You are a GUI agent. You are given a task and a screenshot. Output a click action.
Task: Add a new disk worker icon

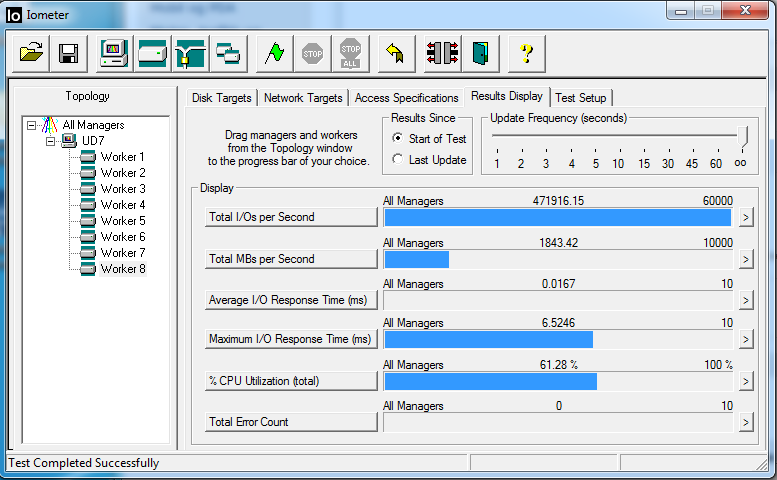coord(152,53)
